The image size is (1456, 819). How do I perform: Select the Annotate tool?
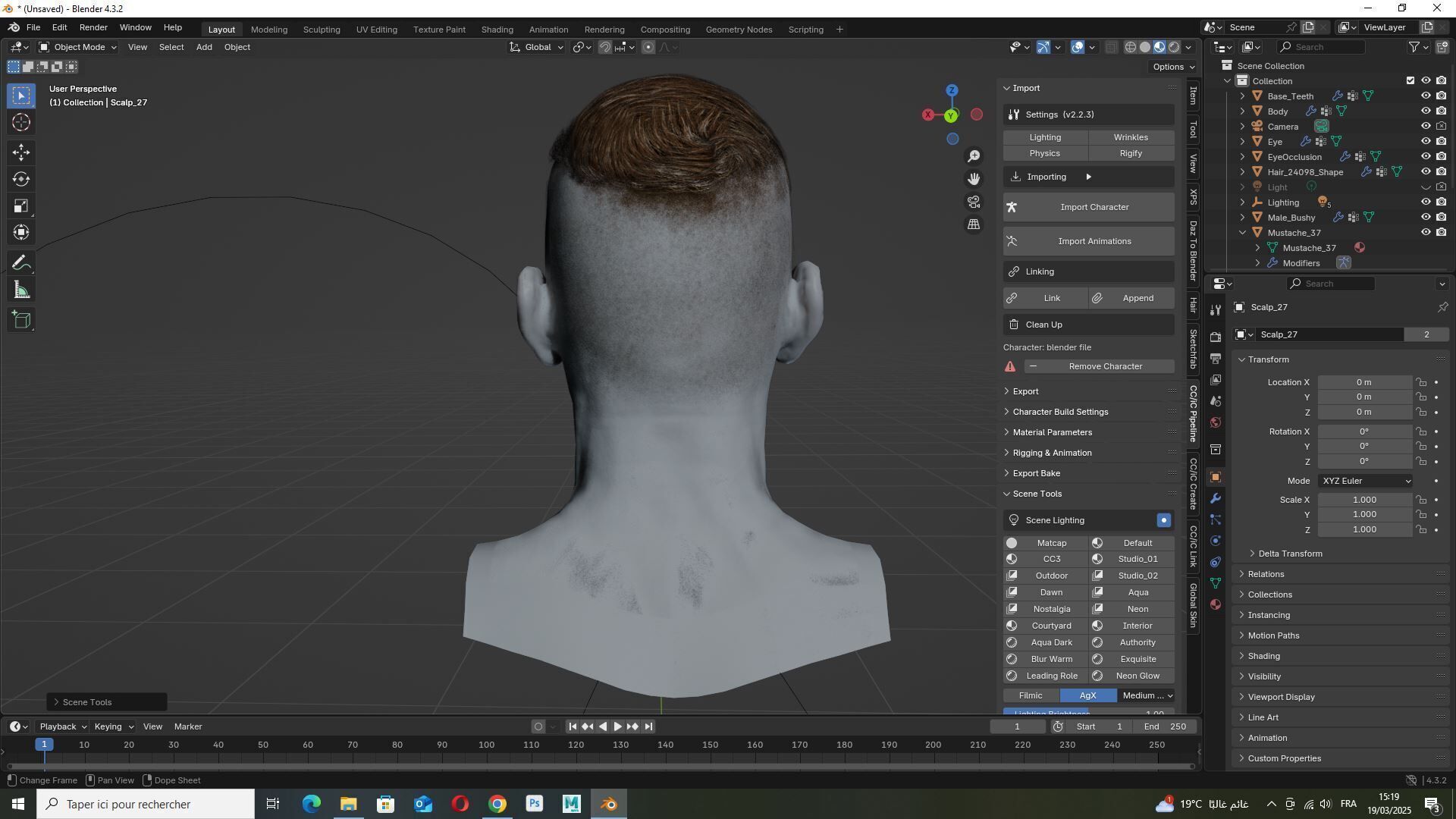click(x=21, y=263)
